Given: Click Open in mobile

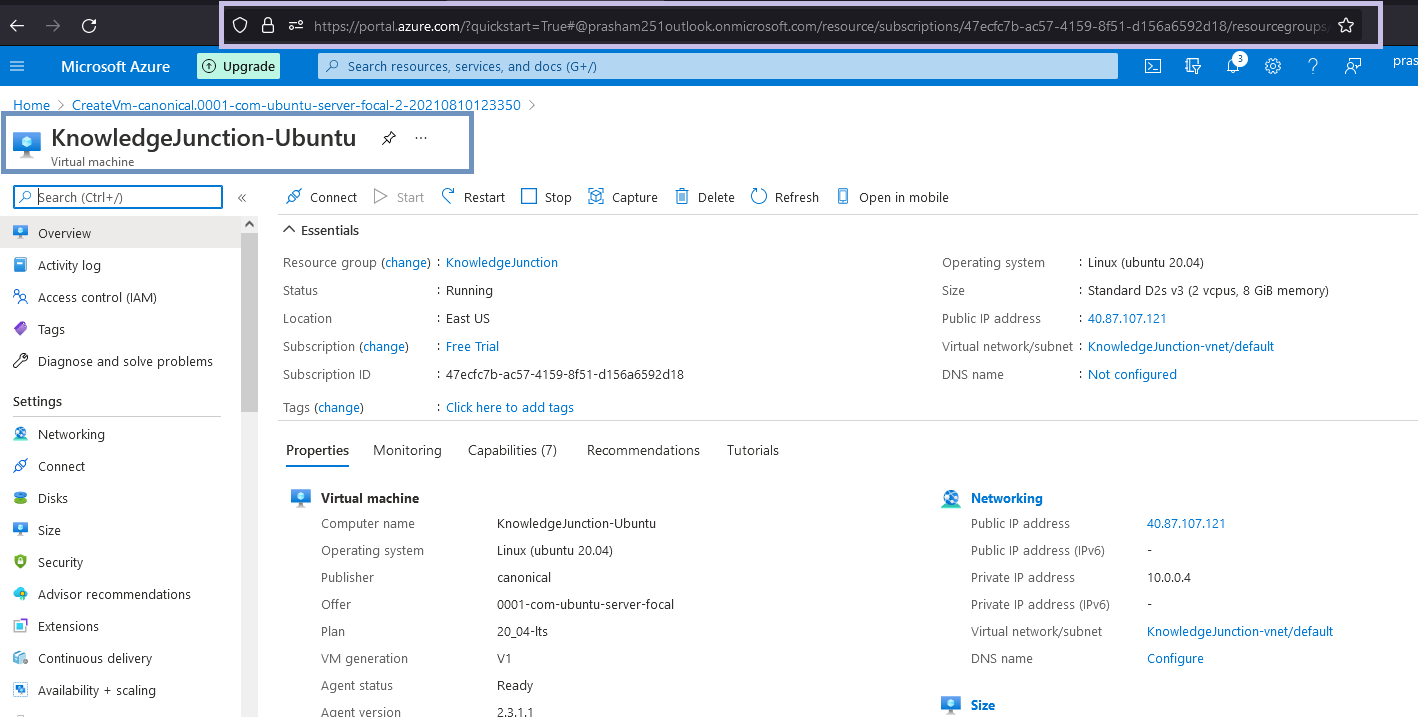Looking at the screenshot, I should coord(892,197).
